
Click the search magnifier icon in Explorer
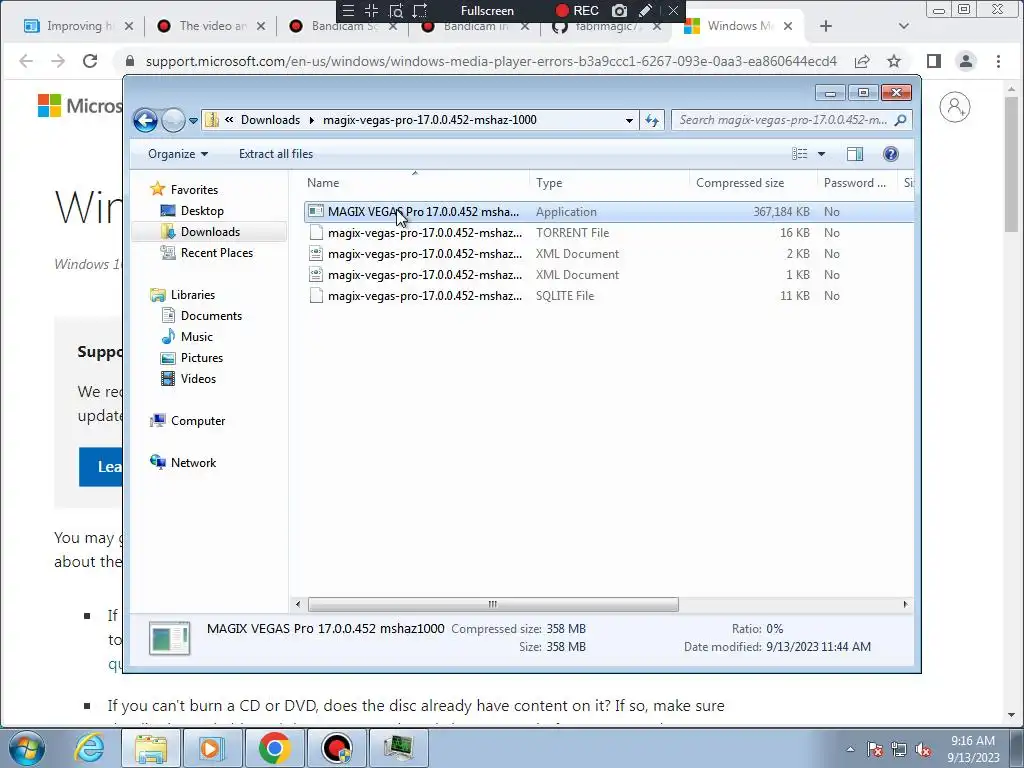point(901,120)
